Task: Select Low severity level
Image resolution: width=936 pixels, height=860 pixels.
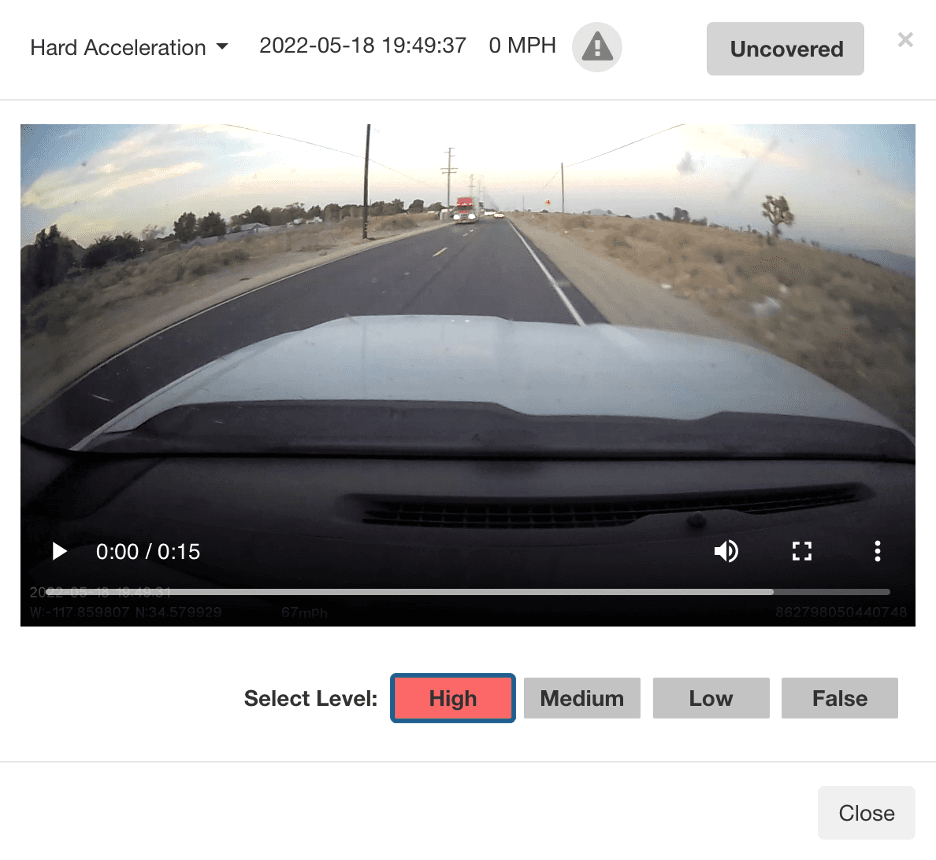Action: 711,698
